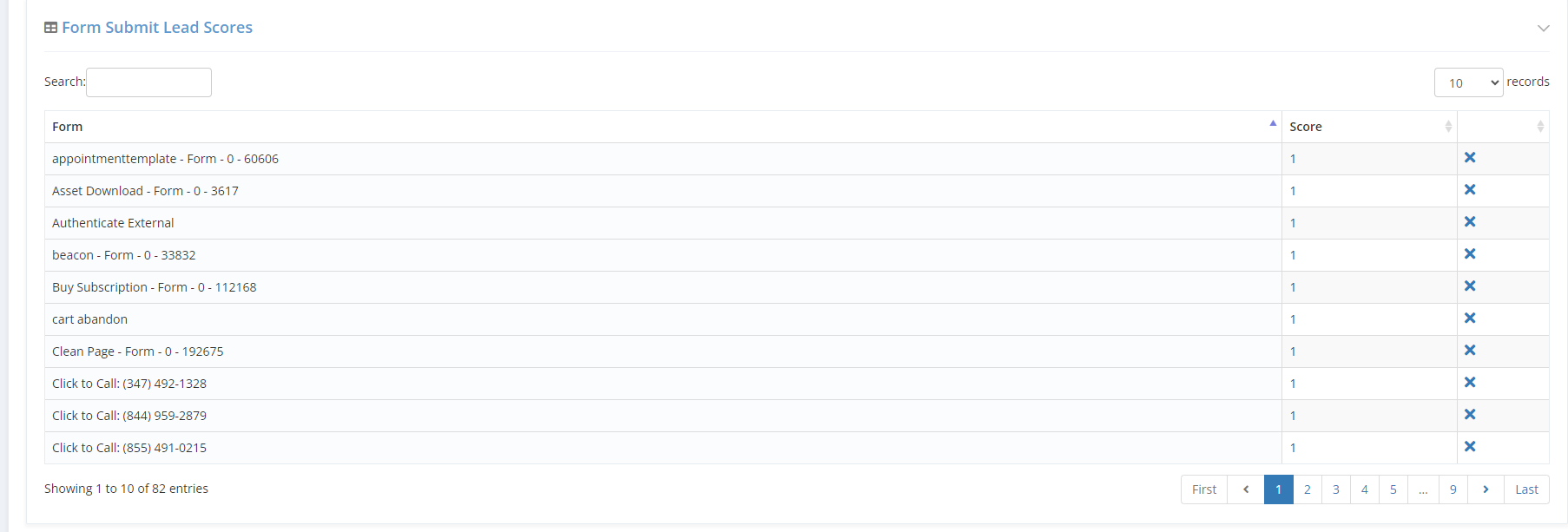Delete the Authenticate External score entry
The height and width of the screenshot is (532, 1568).
click(x=1470, y=221)
